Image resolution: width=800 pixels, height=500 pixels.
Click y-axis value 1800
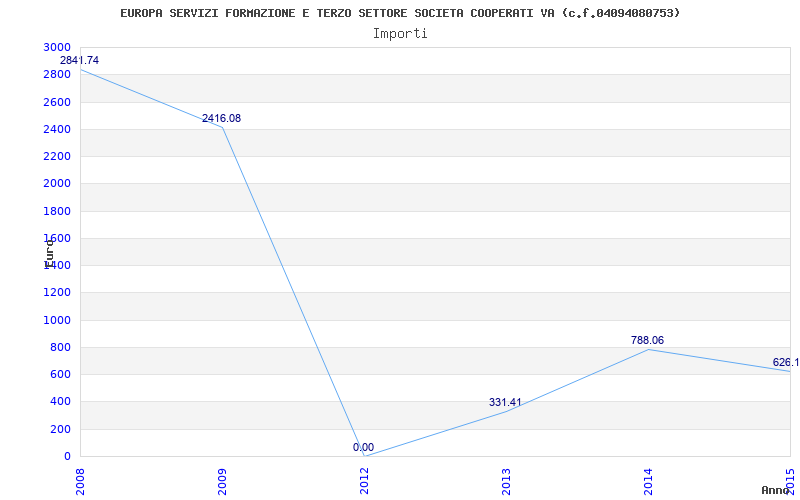point(58,211)
